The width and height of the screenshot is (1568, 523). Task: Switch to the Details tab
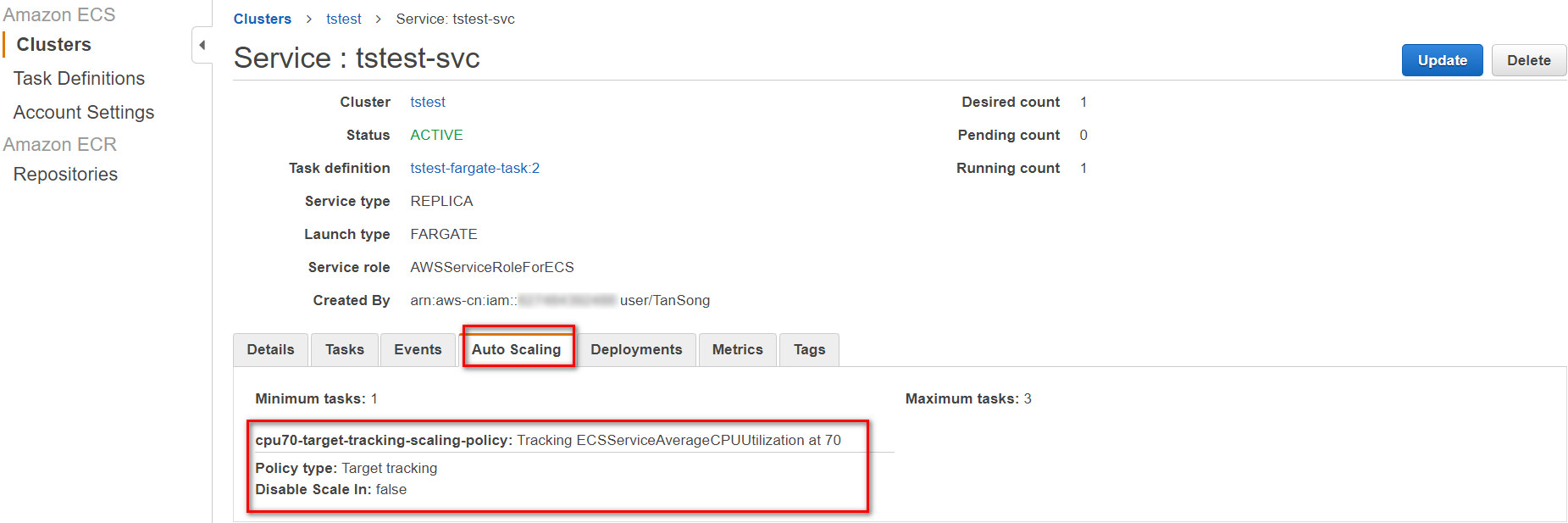coord(271,349)
